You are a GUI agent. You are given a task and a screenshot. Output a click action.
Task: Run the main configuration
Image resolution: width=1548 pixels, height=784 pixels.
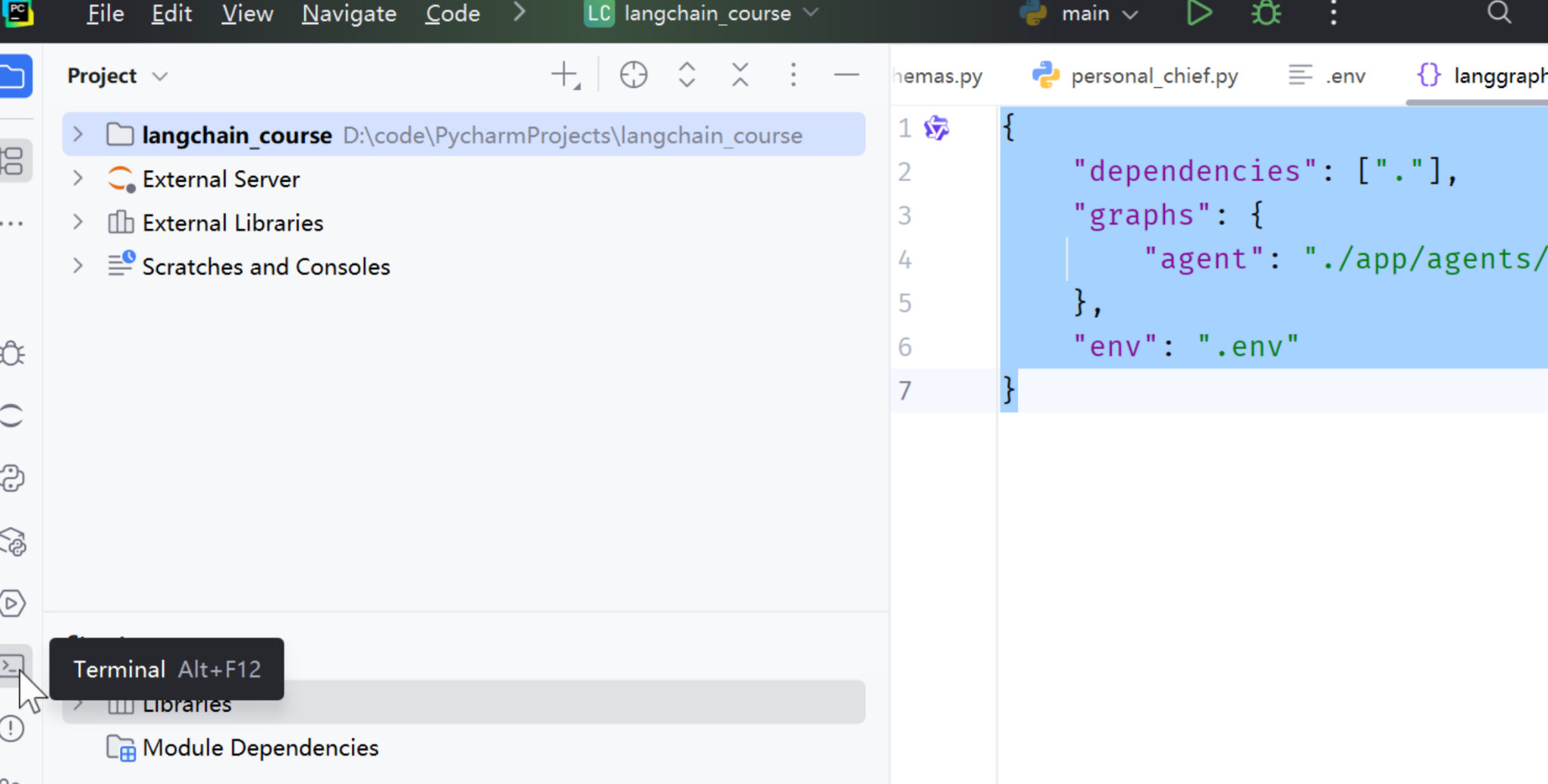coord(1198,14)
